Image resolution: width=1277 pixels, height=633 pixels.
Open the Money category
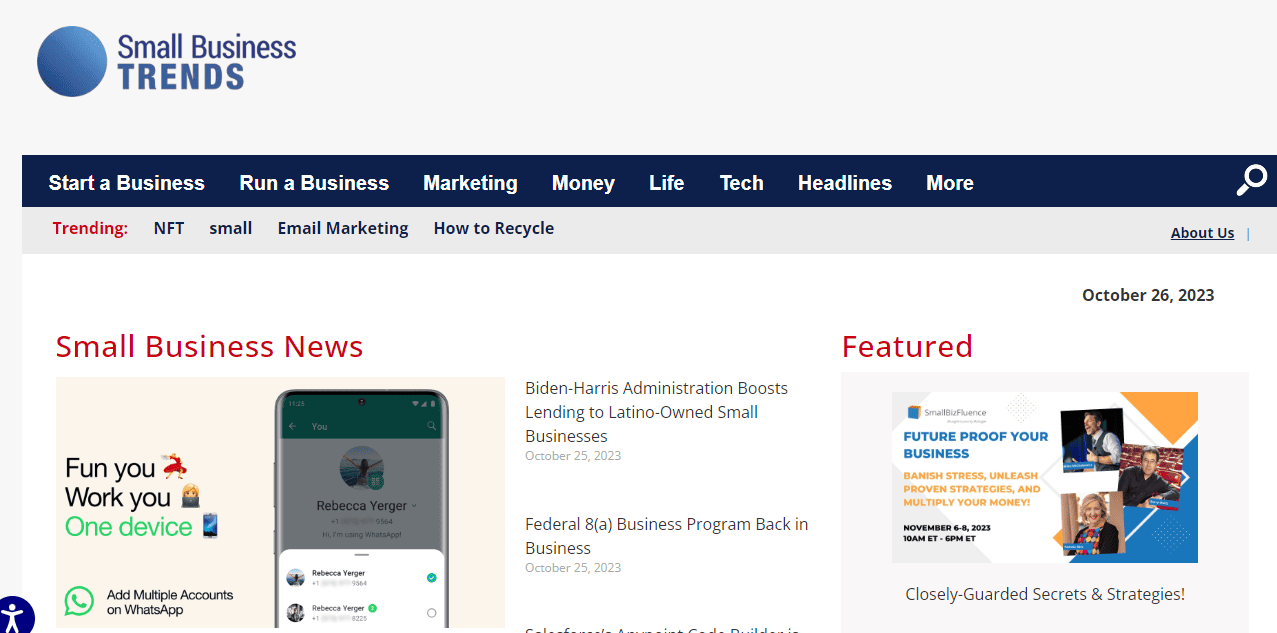tap(583, 183)
